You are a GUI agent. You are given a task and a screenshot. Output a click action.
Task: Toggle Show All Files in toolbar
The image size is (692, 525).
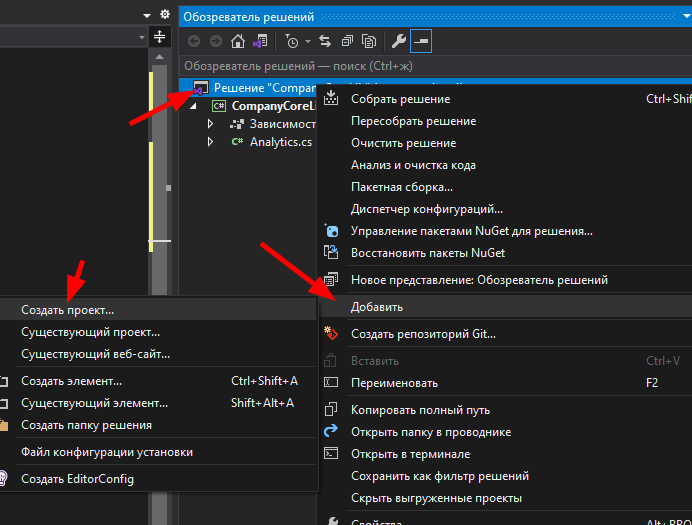click(x=369, y=41)
